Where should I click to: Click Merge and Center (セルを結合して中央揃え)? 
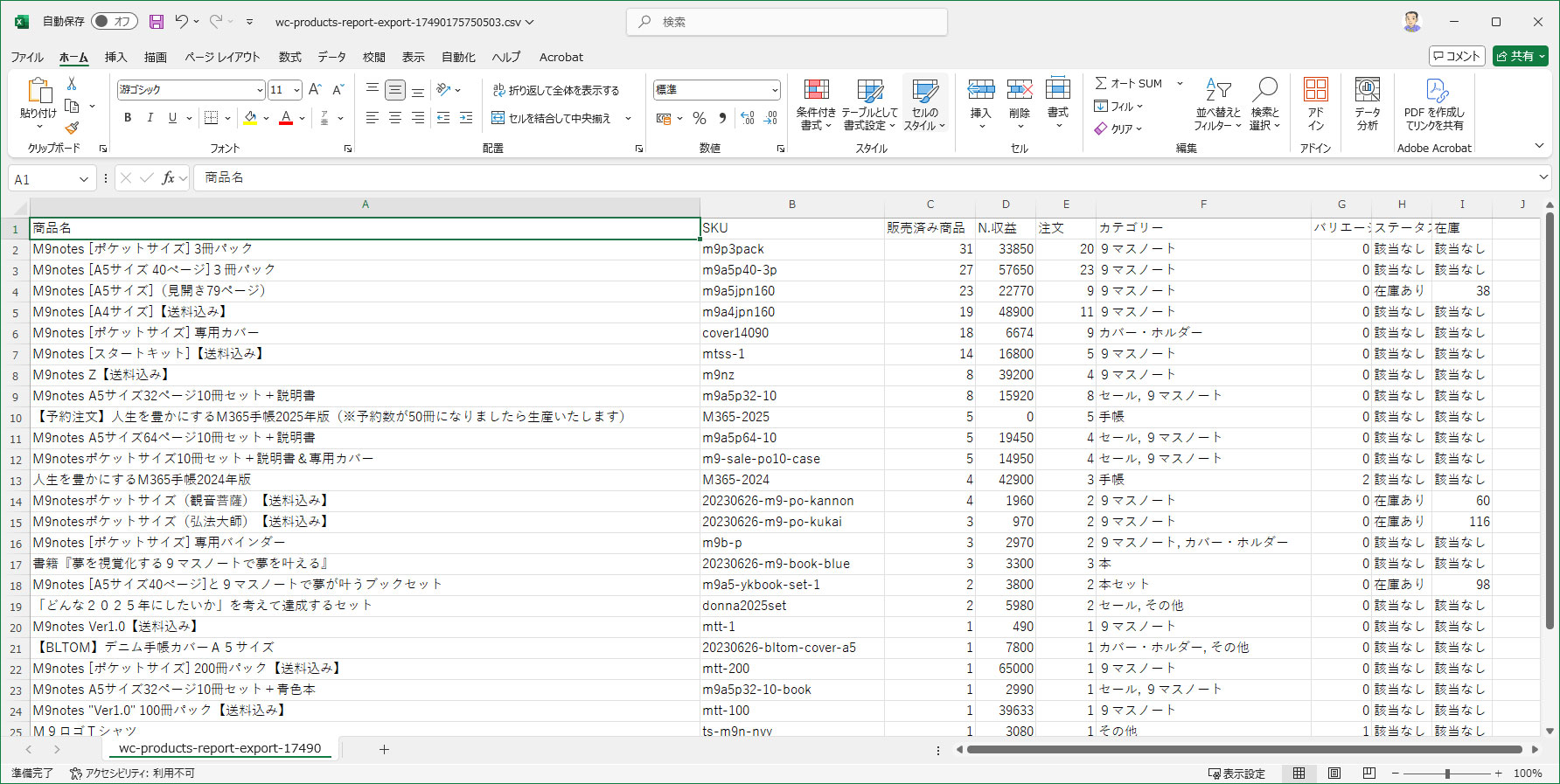551,118
